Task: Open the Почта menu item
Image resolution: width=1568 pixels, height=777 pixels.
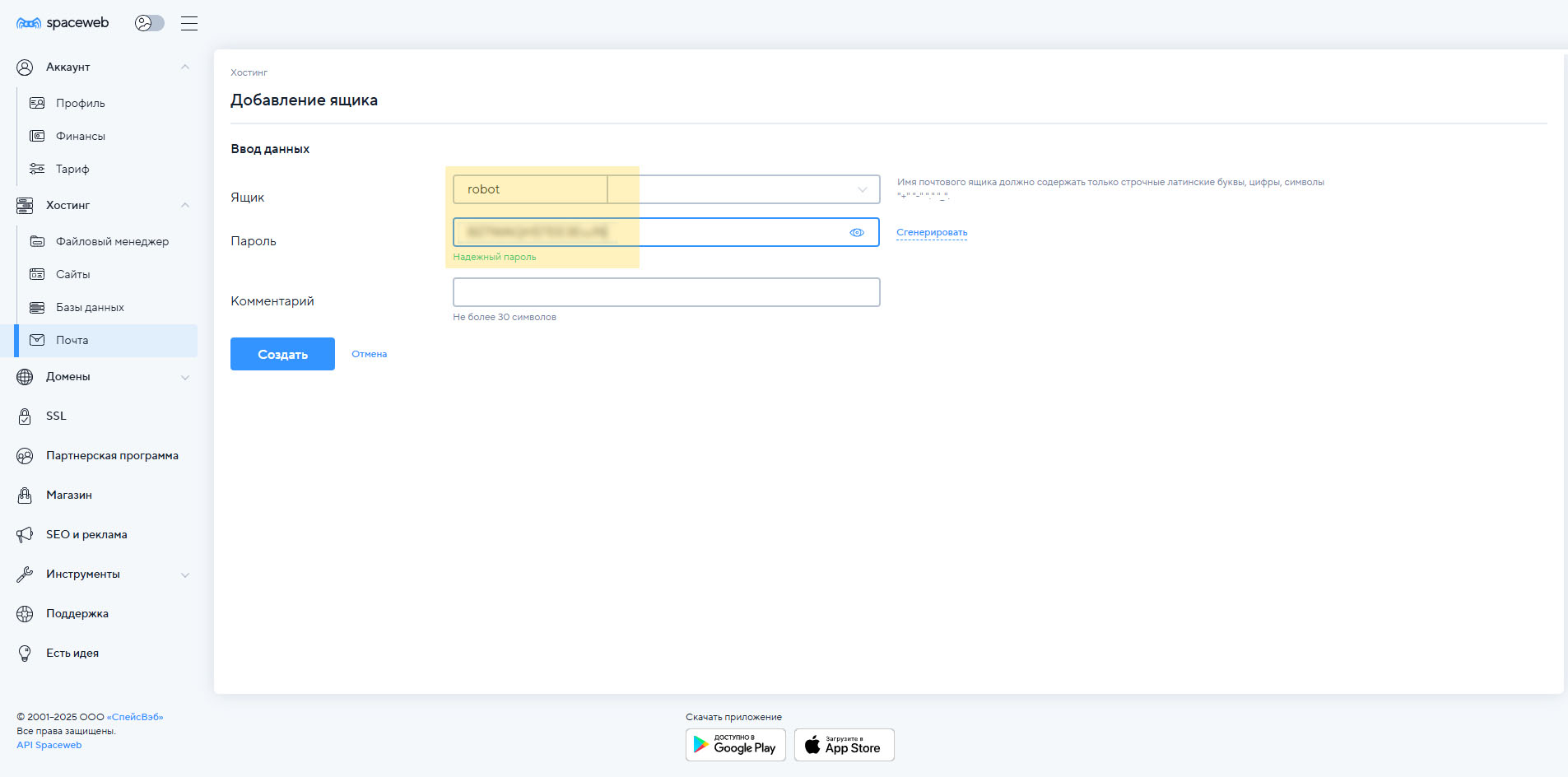Action: (x=72, y=340)
